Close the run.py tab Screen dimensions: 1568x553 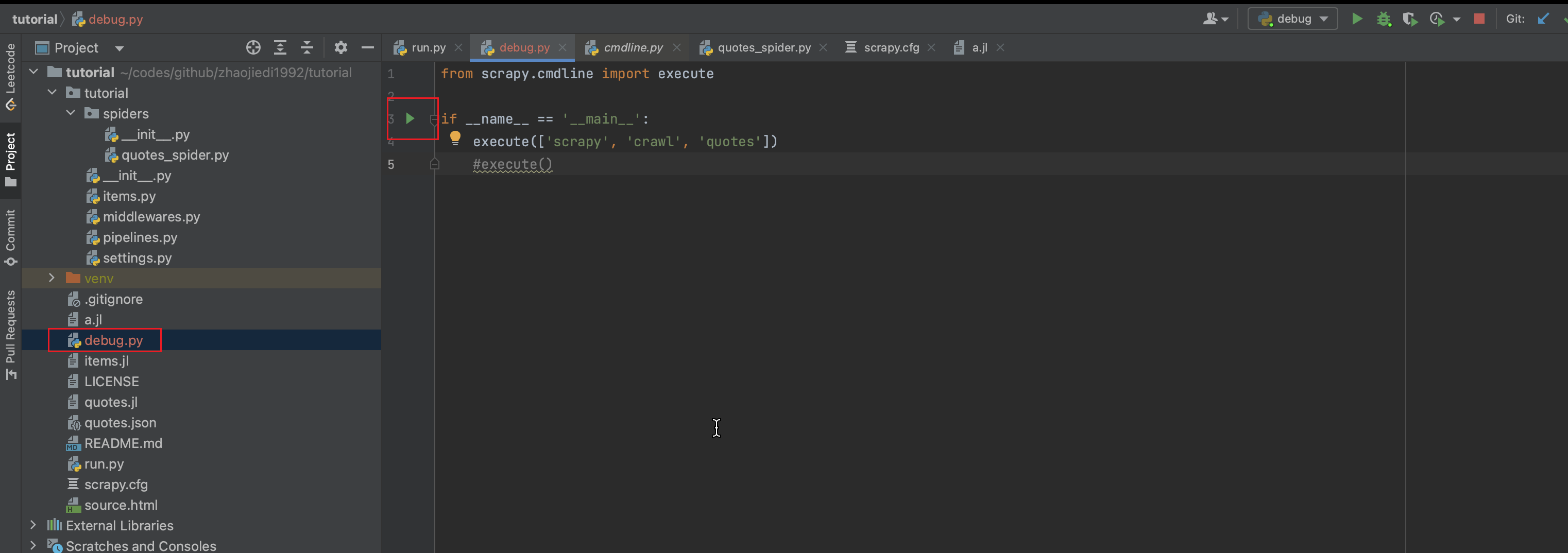tap(458, 47)
